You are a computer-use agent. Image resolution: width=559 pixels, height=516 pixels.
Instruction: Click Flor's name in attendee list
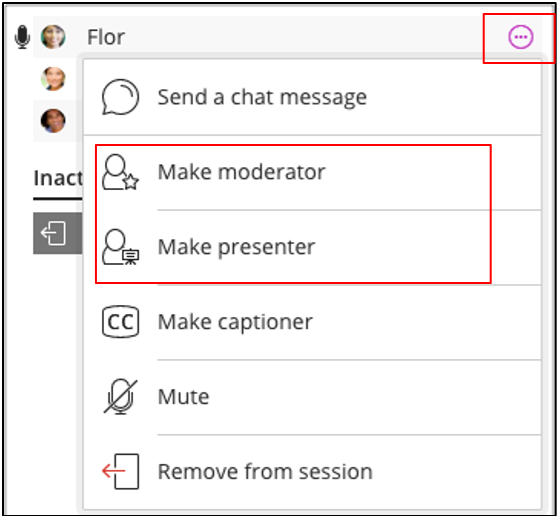(106, 37)
